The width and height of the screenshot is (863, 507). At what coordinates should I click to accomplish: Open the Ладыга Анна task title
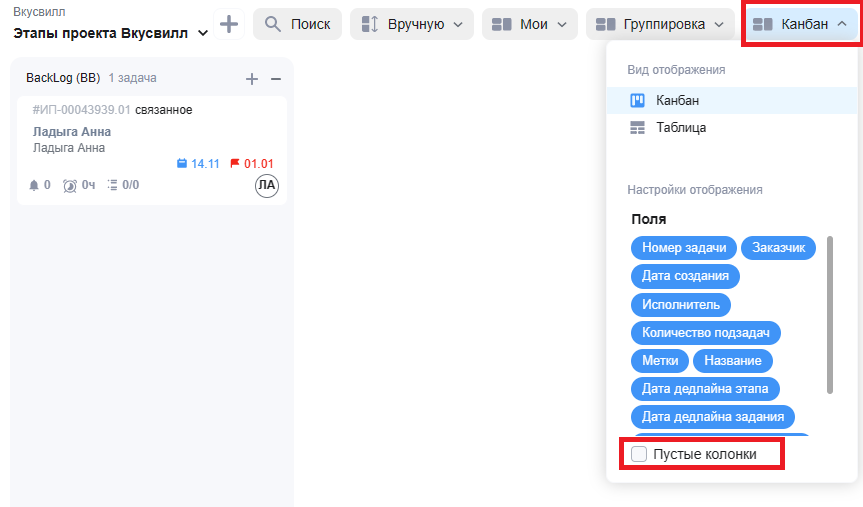[x=72, y=132]
